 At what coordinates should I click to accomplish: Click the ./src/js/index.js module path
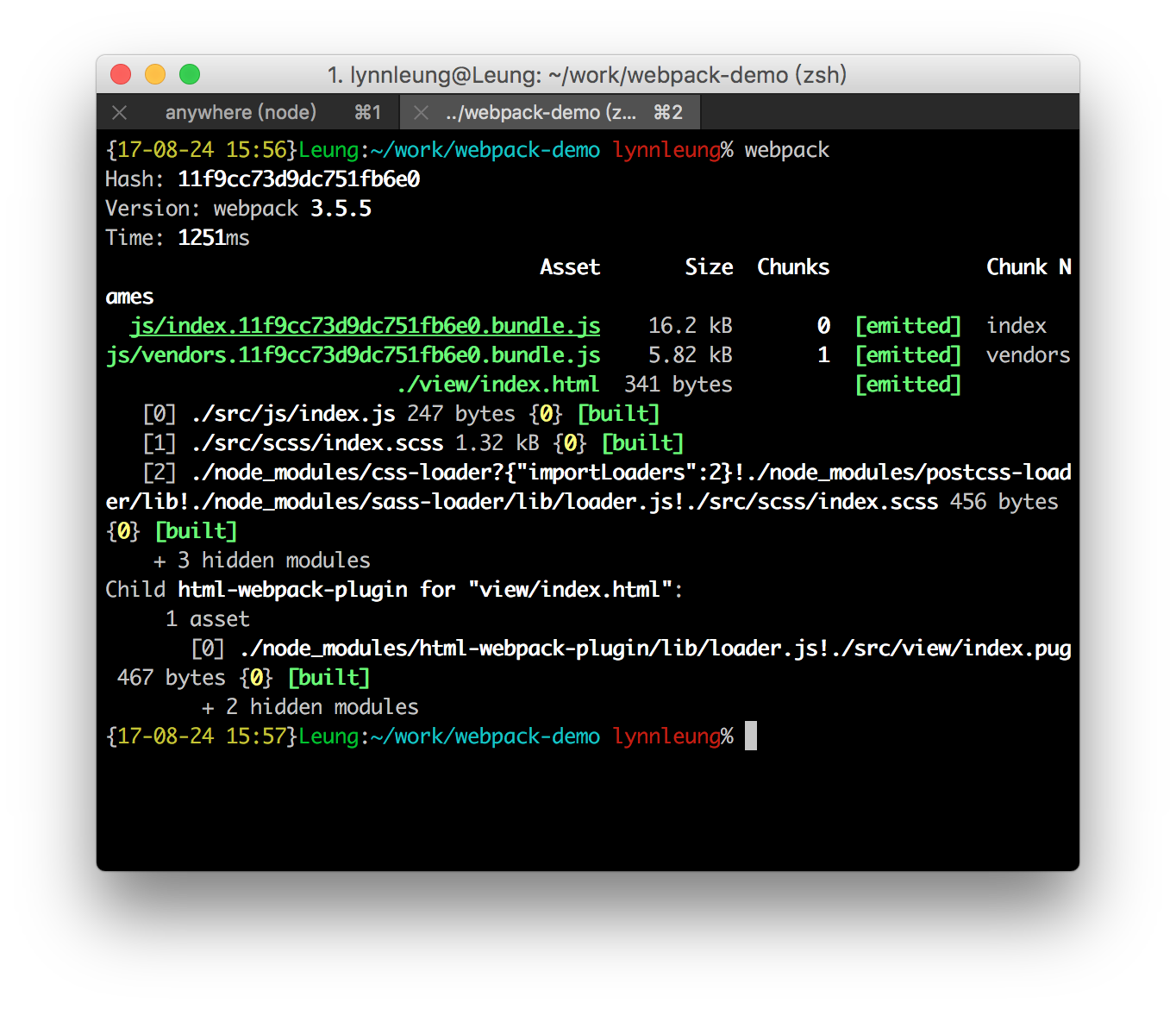(293, 414)
